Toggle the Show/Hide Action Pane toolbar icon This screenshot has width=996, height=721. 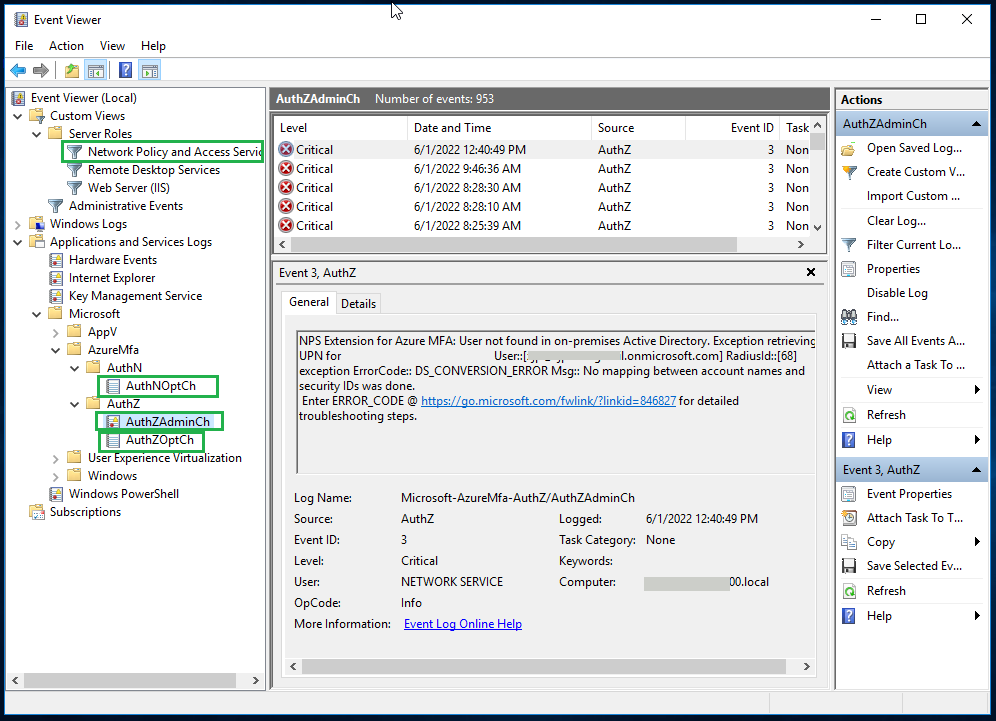(x=150, y=70)
